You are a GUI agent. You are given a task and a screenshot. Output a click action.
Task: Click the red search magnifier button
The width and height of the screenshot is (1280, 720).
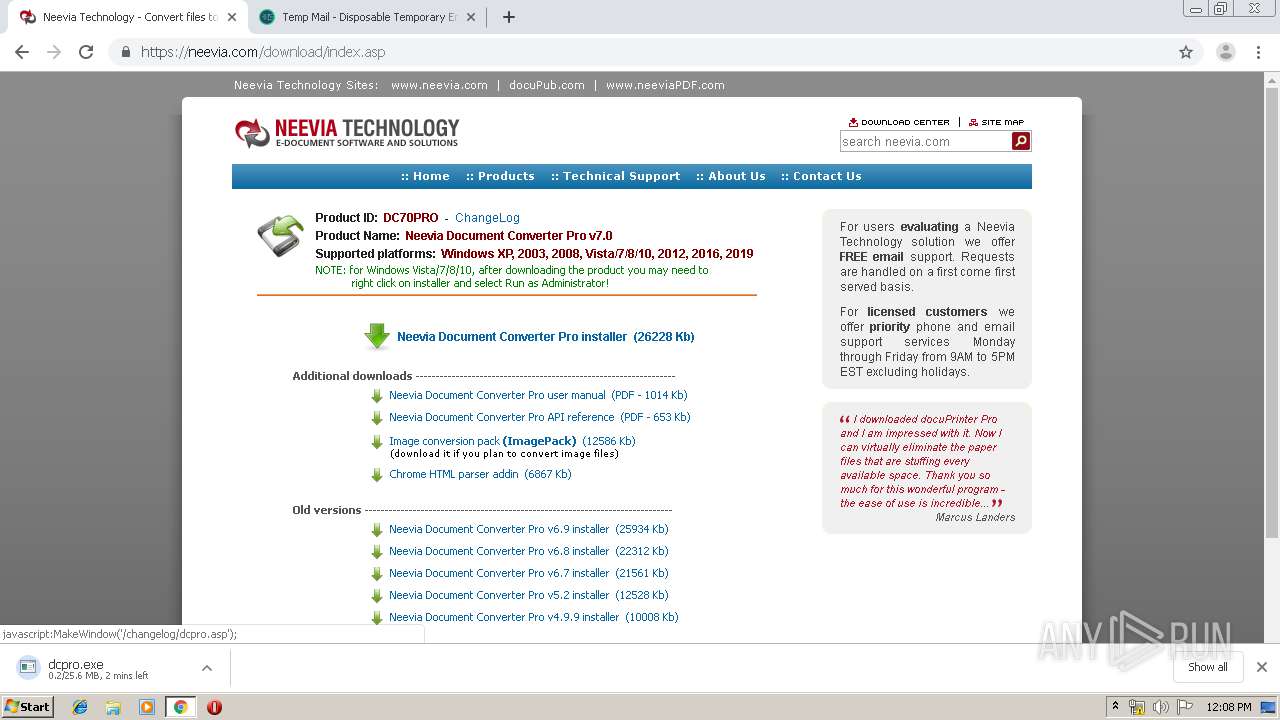tap(1021, 141)
